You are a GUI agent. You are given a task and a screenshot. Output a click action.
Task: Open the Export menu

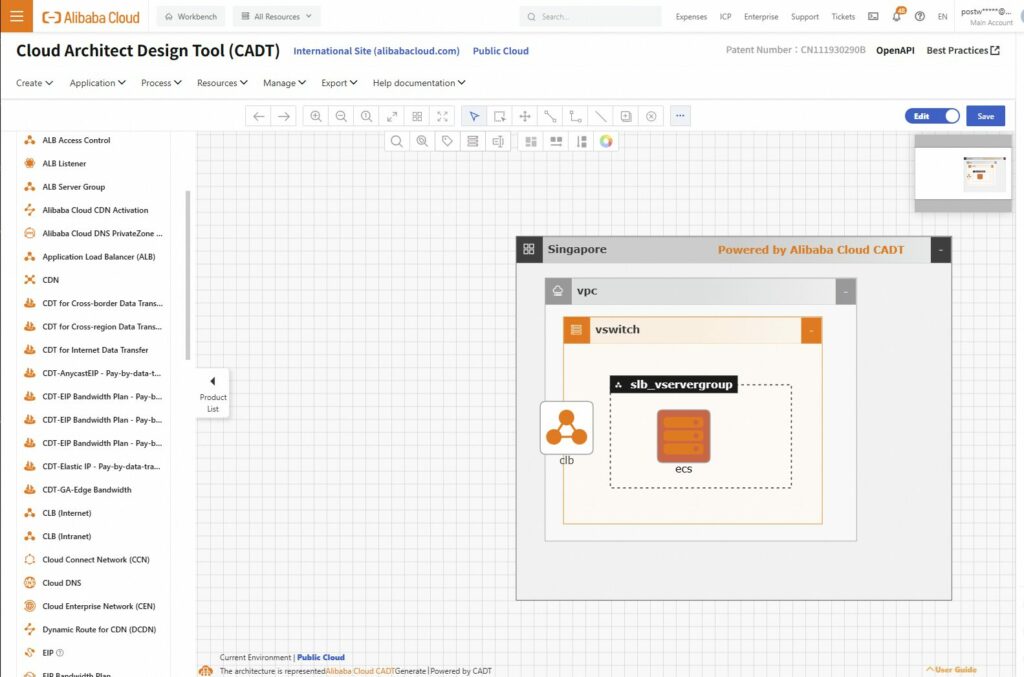(339, 83)
